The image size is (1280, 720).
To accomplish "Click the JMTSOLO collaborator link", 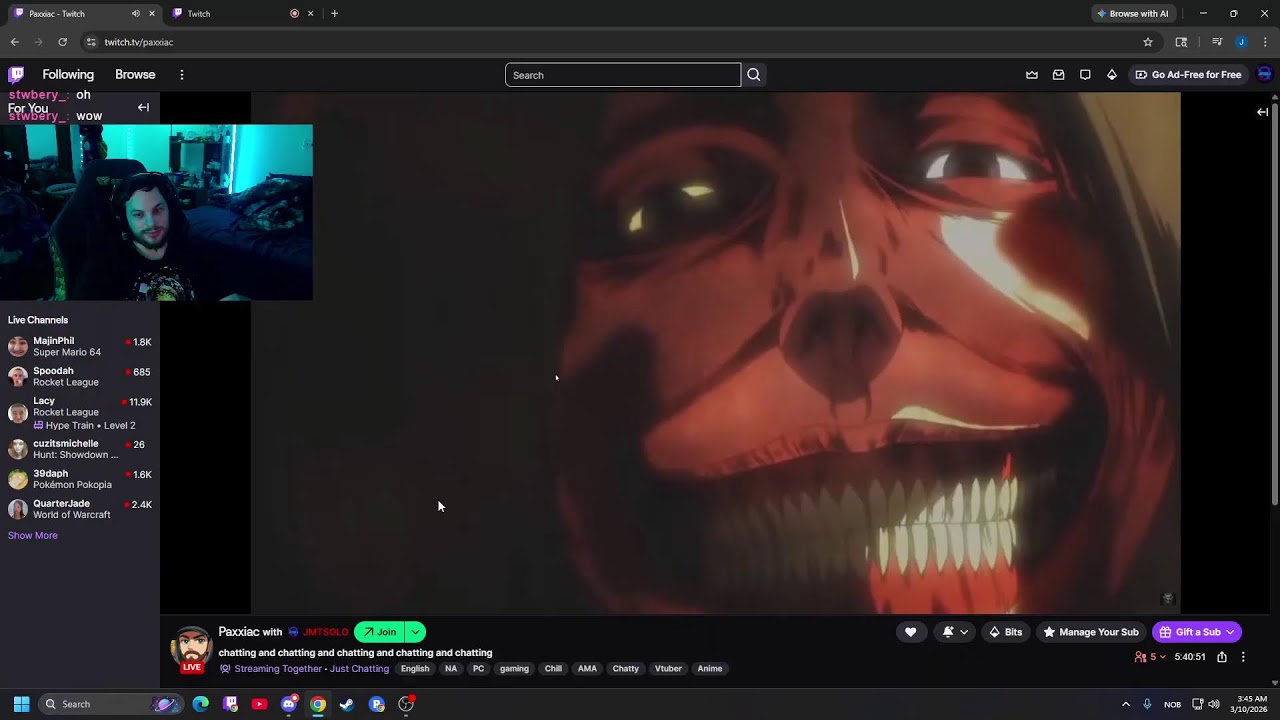I will pos(325,632).
